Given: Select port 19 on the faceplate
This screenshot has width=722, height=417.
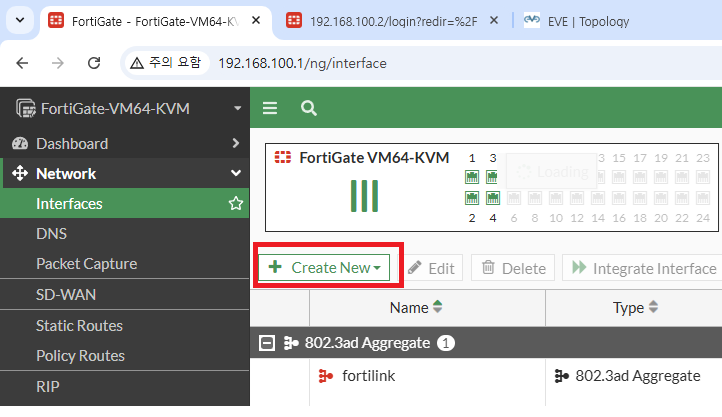Looking at the screenshot, I should (x=661, y=177).
